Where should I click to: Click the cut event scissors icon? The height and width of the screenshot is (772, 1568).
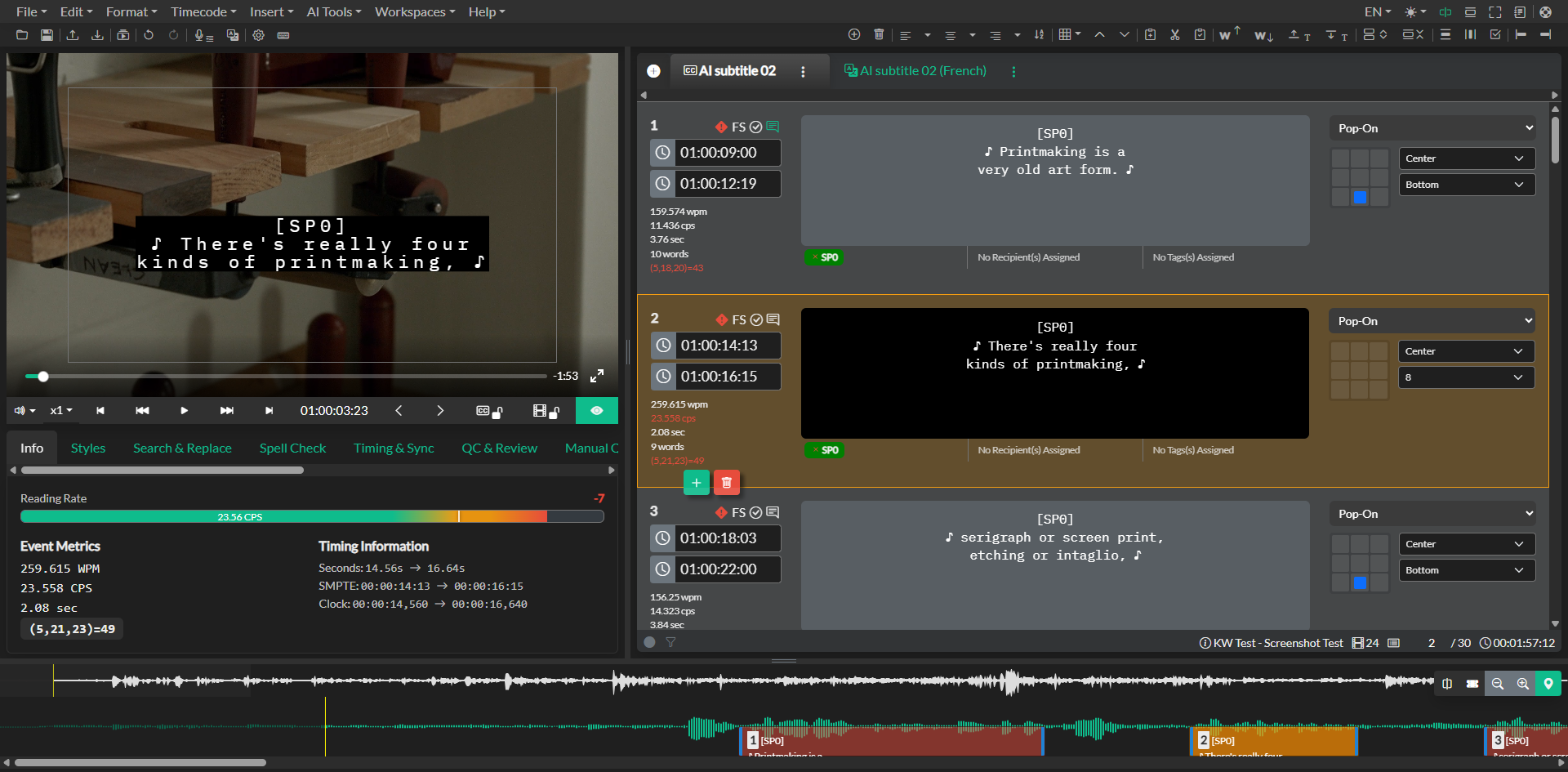pos(1174,35)
